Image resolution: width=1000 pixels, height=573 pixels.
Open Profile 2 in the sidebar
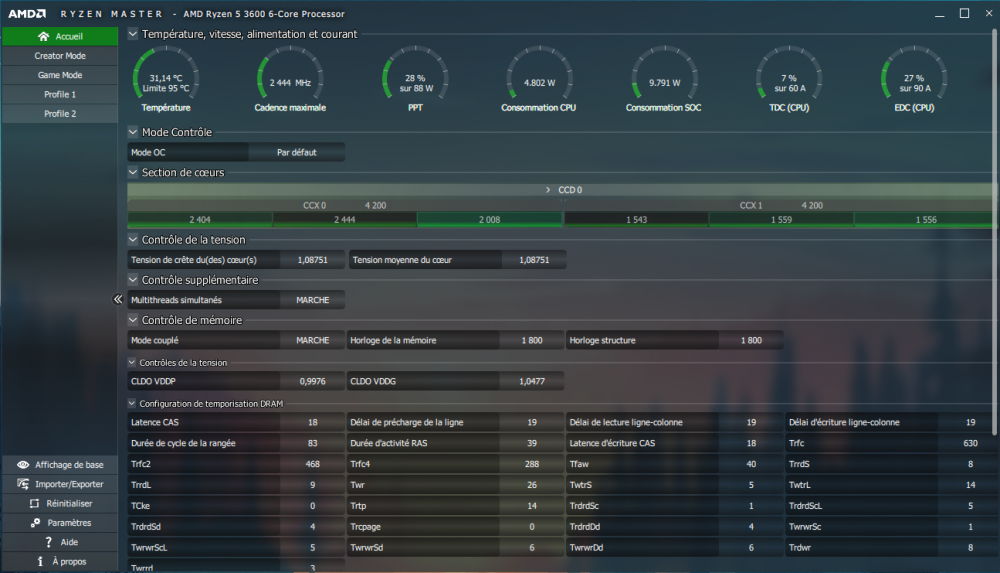click(x=59, y=114)
